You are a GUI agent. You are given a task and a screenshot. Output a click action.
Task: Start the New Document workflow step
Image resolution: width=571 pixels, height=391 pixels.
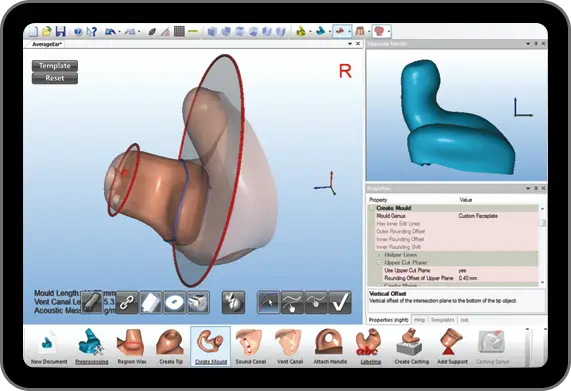49,346
